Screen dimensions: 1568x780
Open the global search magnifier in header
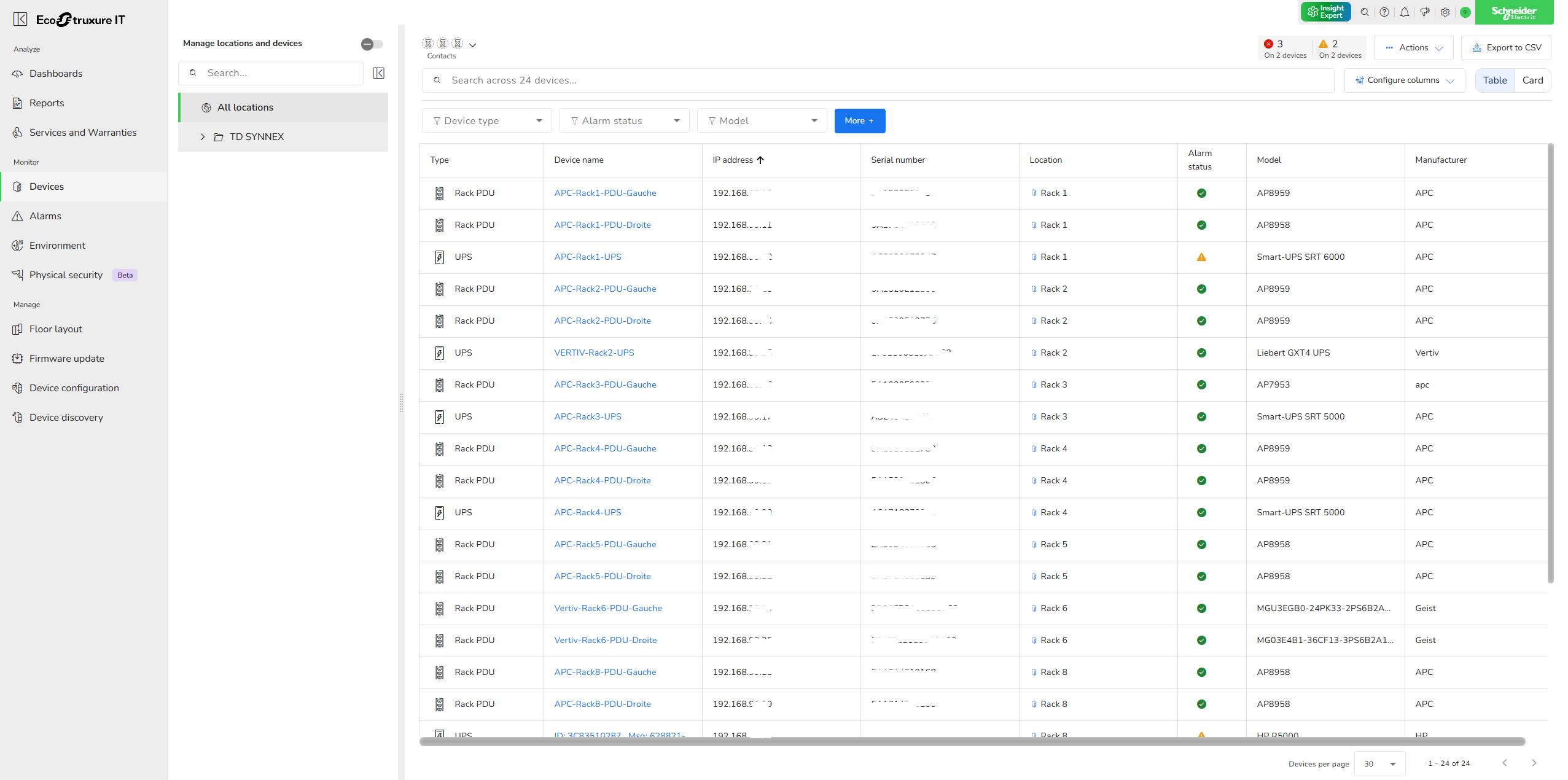[x=1365, y=12]
